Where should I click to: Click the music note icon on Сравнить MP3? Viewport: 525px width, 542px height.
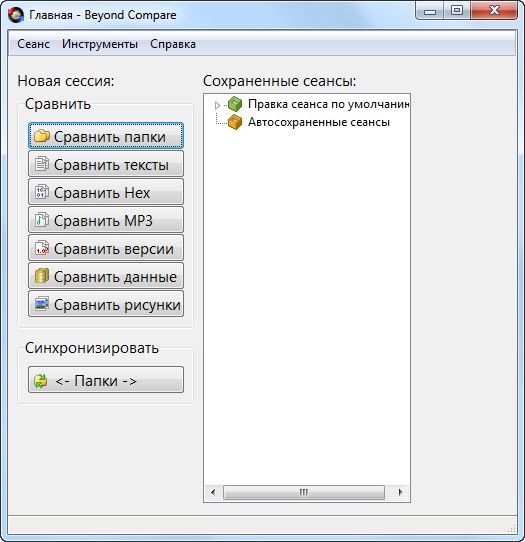pyautogui.click(x=42, y=220)
